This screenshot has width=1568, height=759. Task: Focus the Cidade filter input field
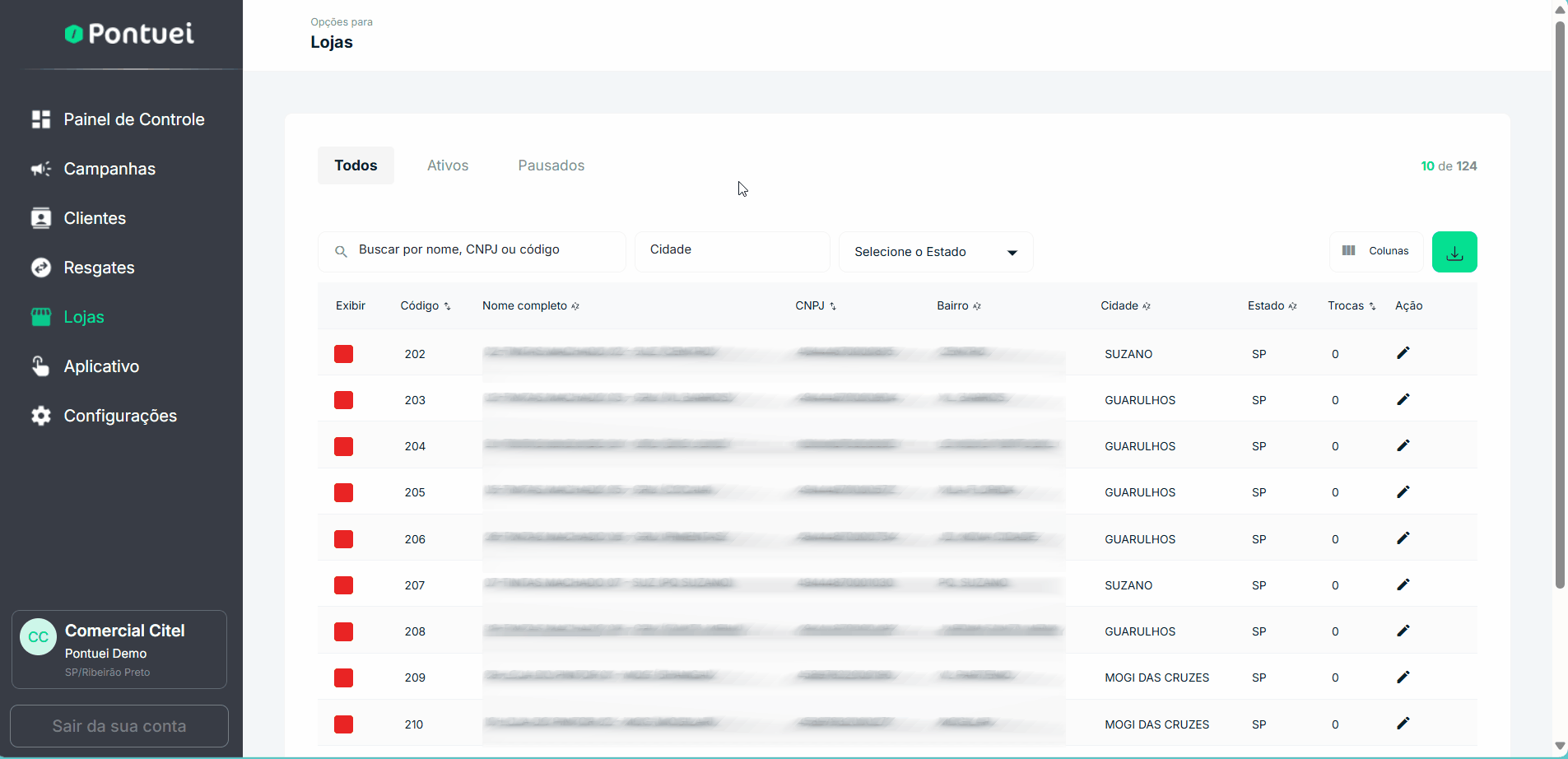(x=732, y=250)
